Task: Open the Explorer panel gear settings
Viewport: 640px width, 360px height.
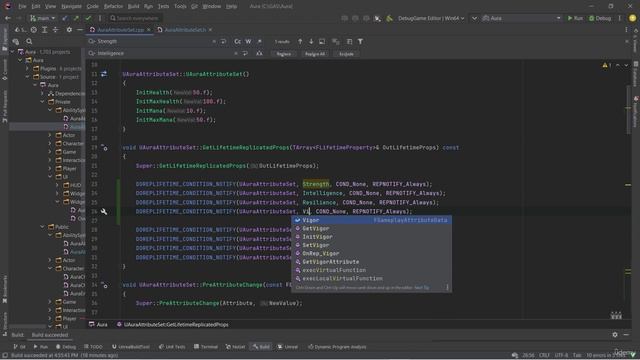Action: (x=69, y=30)
